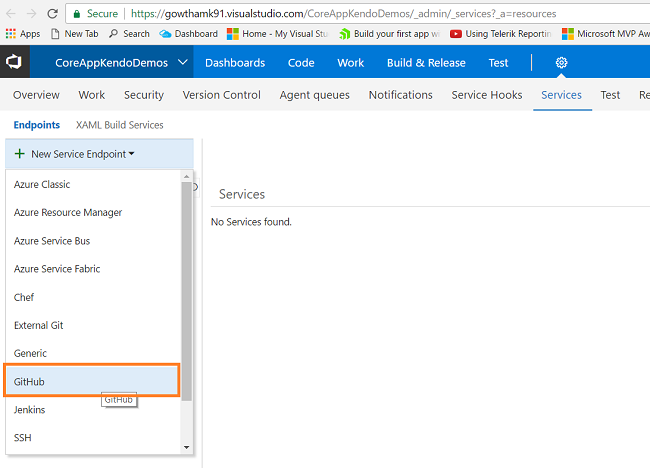Switch to the Test admin tab

pos(610,95)
